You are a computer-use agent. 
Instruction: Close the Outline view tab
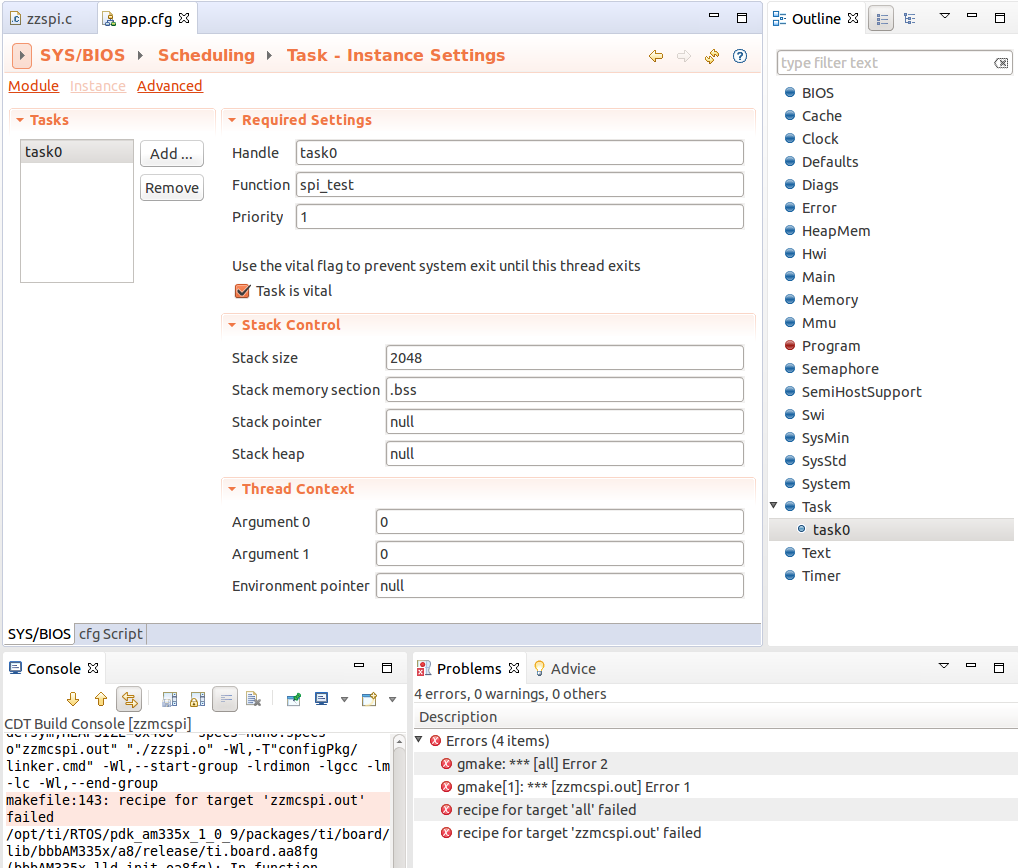coord(853,18)
